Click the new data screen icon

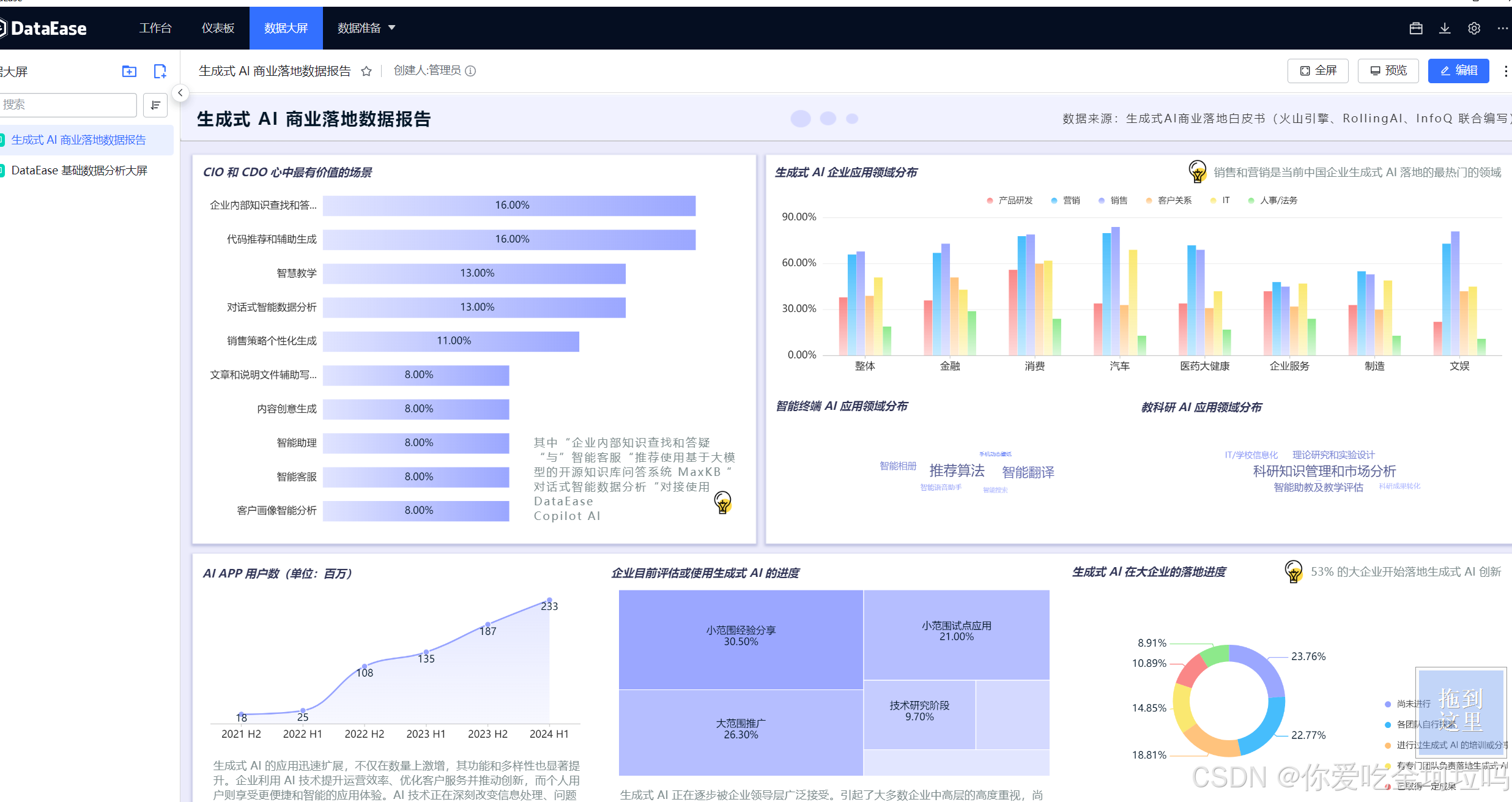tap(160, 72)
